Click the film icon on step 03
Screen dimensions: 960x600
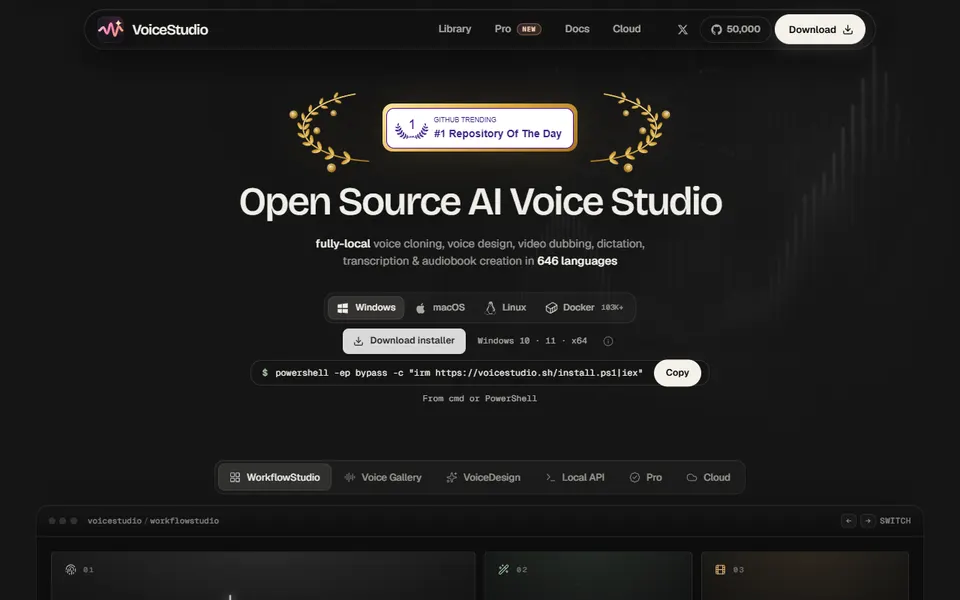pyautogui.click(x=720, y=569)
